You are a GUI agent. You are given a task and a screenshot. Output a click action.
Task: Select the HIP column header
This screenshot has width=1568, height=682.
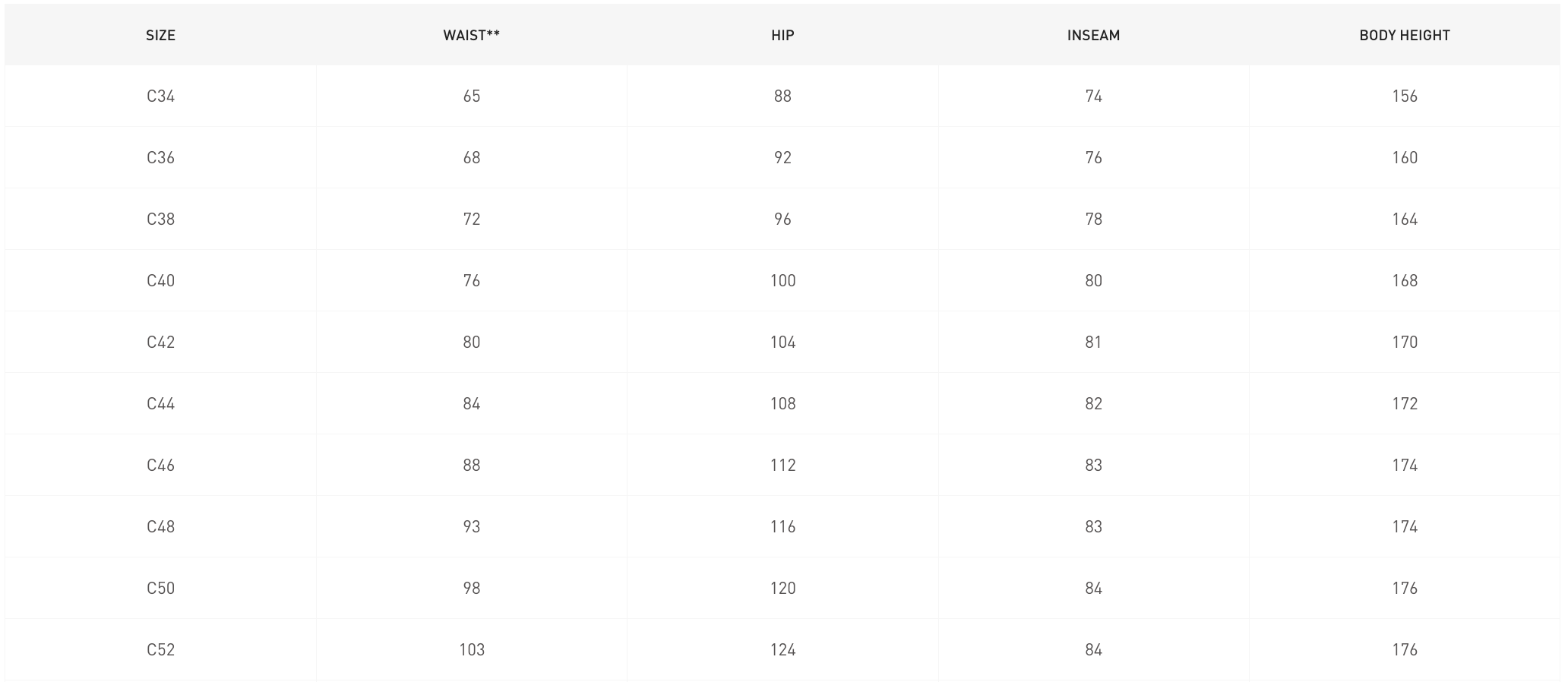click(x=782, y=35)
